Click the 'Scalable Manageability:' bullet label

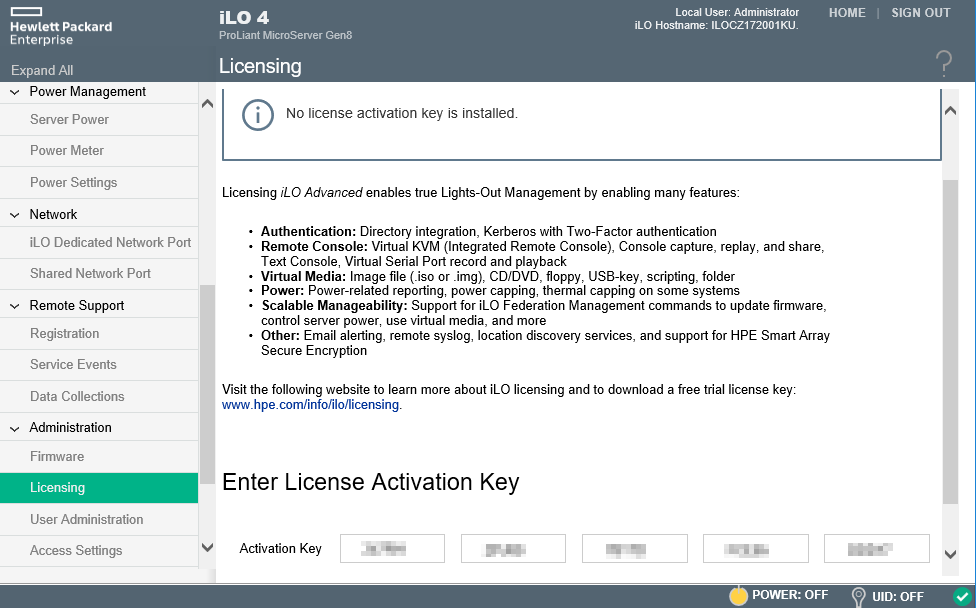tap(334, 306)
